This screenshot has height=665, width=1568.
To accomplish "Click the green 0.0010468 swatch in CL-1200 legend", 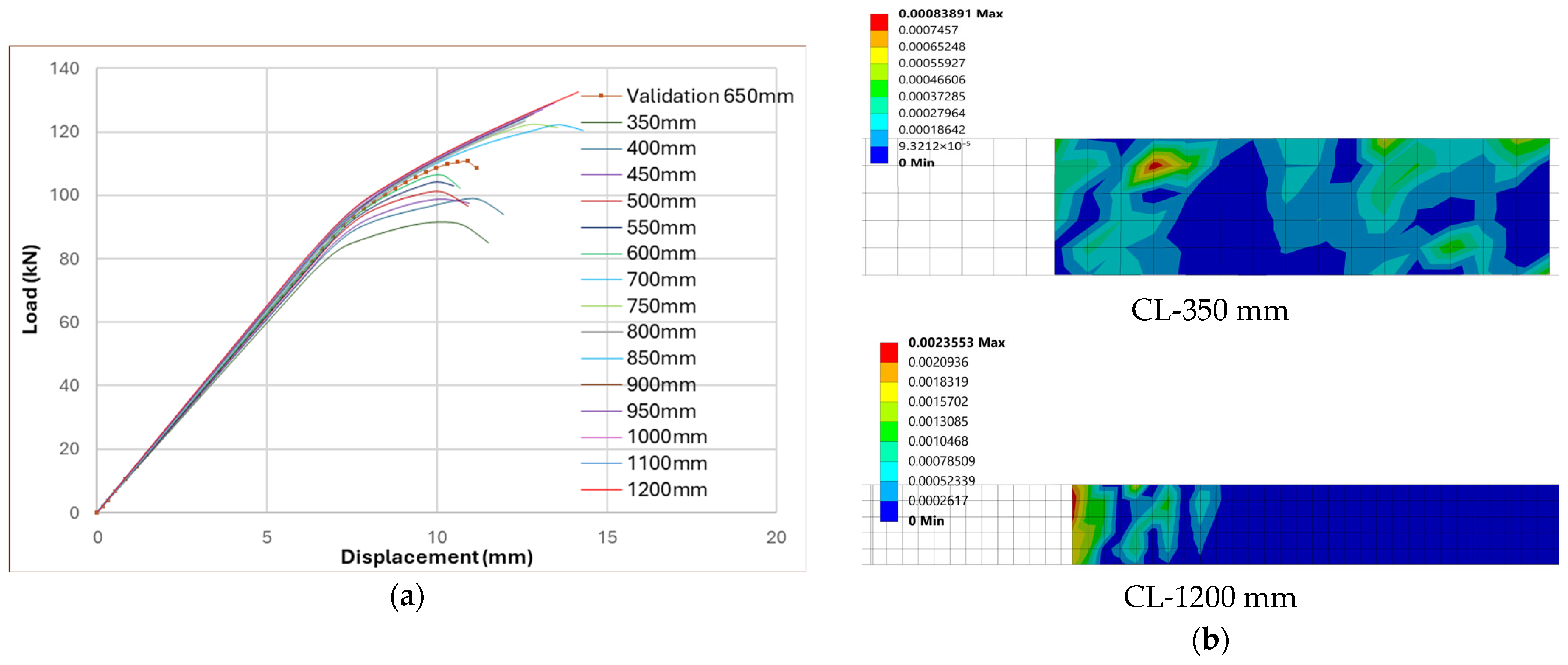I will coord(889,431).
